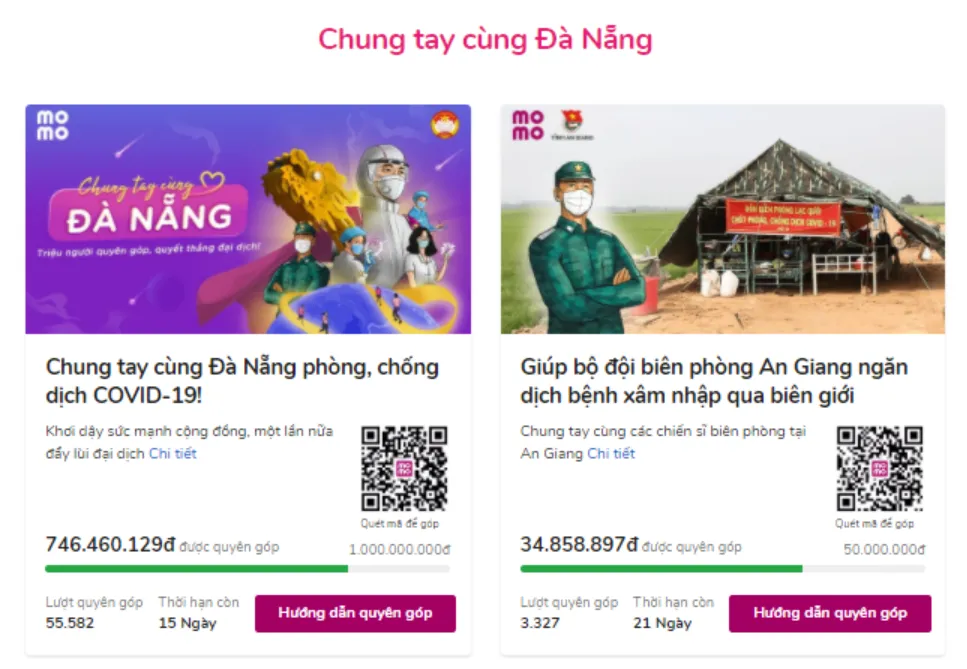Screen dimensions: 967x669
Task: Open Chi tiết for the An Giang campaign
Action: coord(610,452)
